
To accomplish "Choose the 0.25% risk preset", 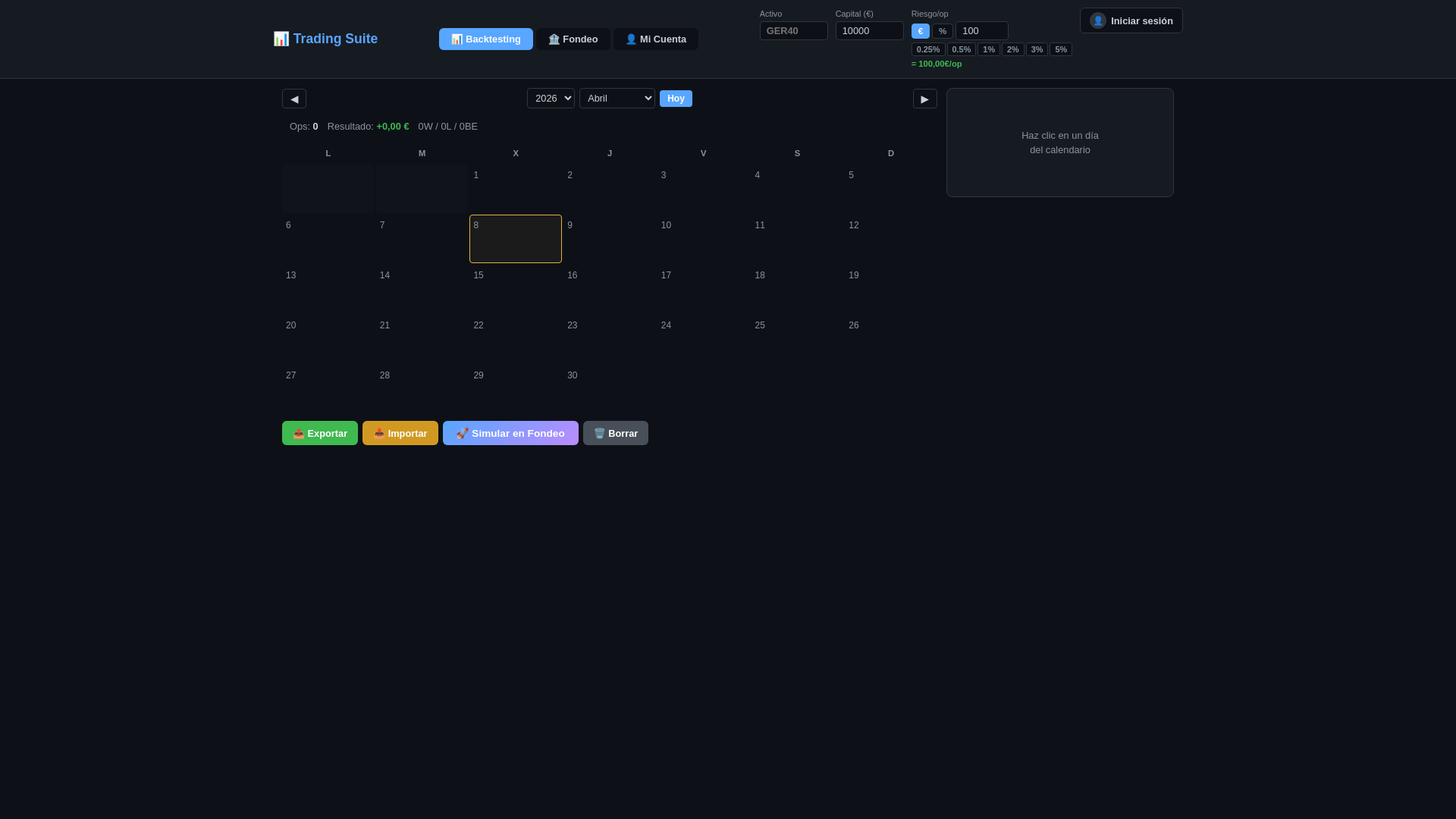I will pos(927,49).
